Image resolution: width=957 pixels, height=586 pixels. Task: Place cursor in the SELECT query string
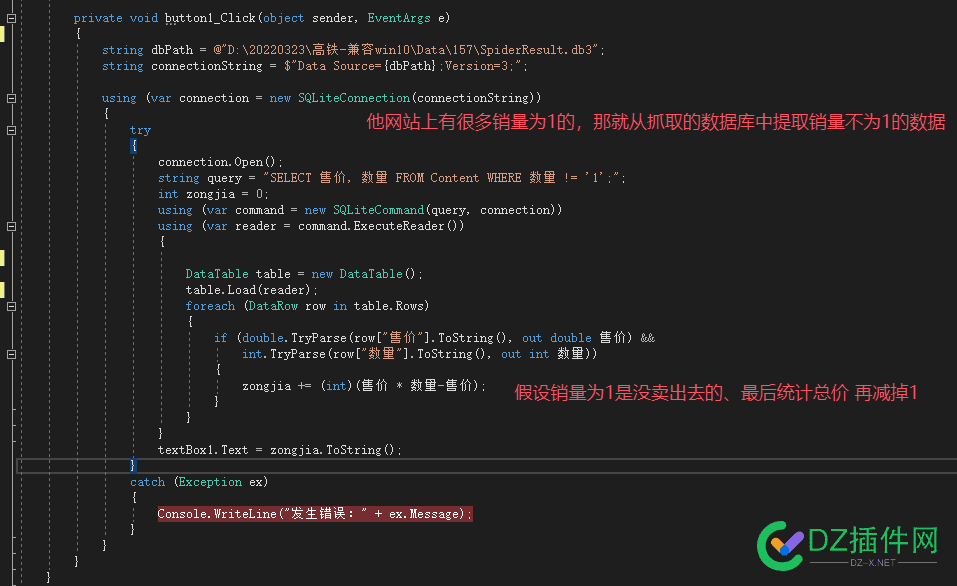[x=444, y=178]
